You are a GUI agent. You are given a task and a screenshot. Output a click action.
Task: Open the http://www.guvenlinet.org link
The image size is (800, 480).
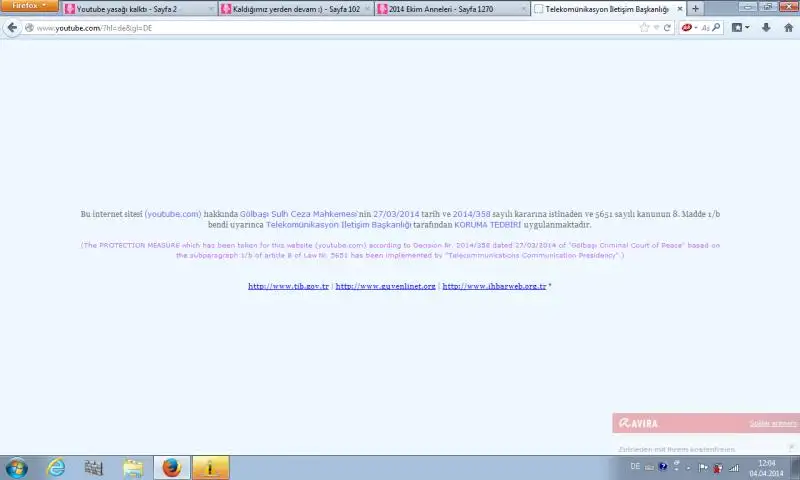click(385, 286)
